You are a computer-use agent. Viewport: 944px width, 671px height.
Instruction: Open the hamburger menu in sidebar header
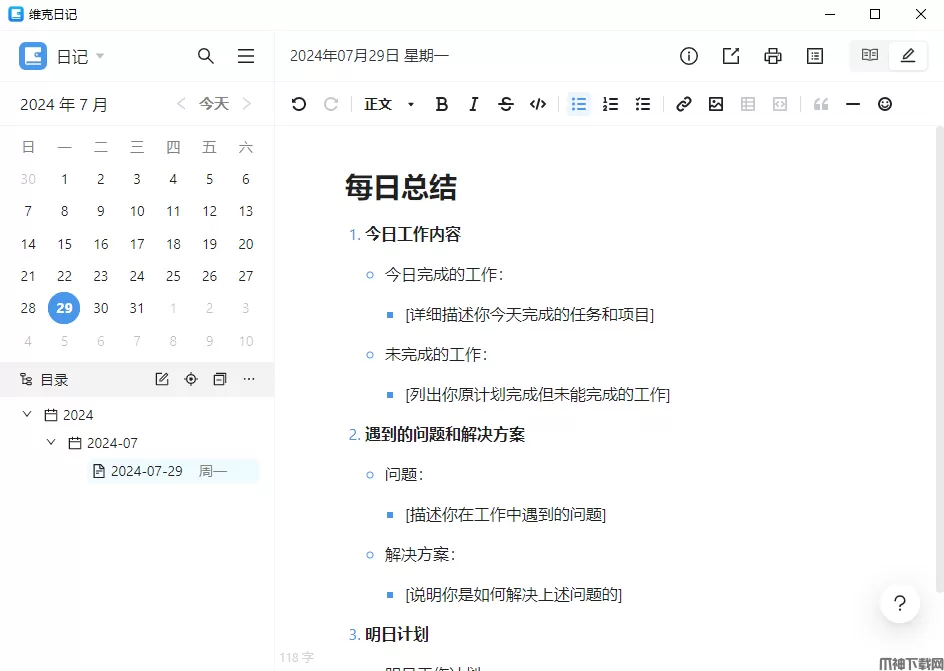tap(246, 56)
